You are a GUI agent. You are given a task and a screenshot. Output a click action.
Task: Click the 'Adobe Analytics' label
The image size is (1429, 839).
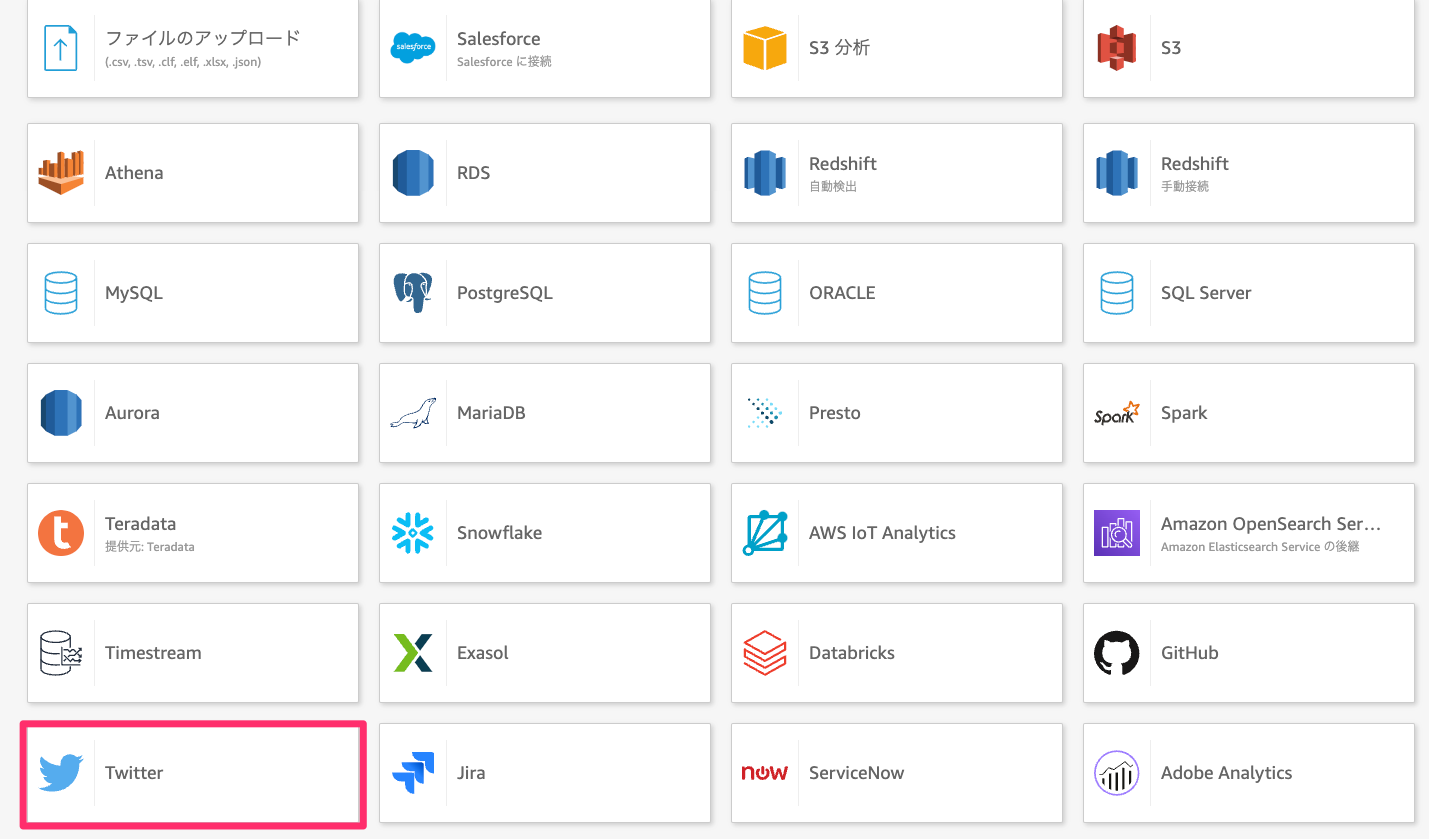[1226, 773]
